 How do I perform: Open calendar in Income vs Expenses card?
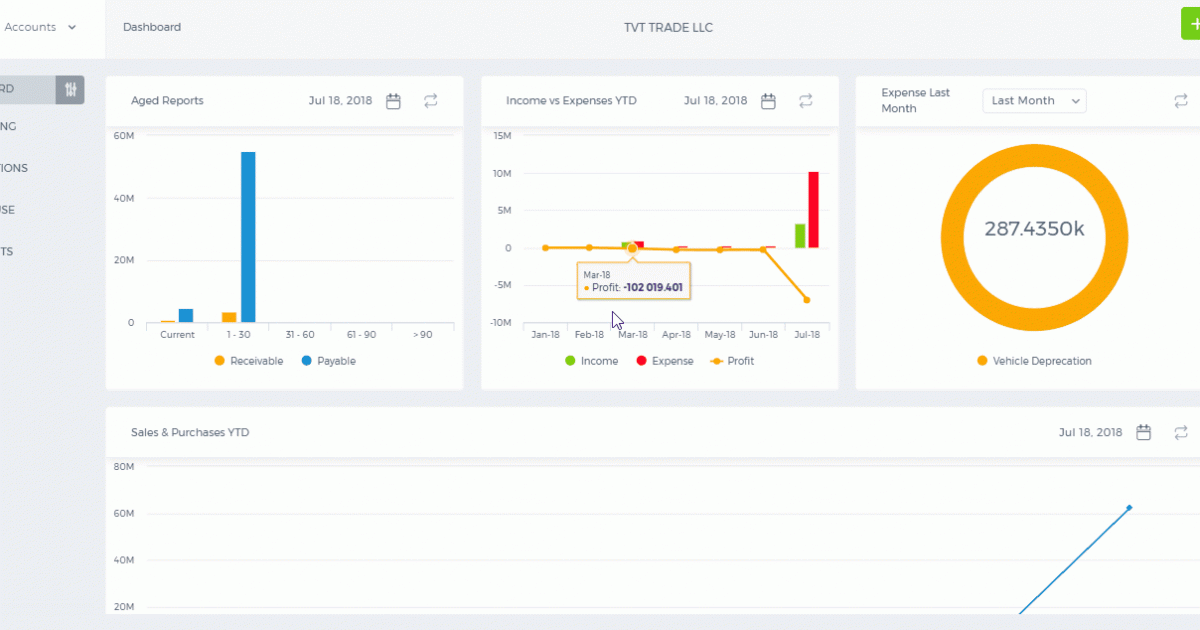point(769,101)
